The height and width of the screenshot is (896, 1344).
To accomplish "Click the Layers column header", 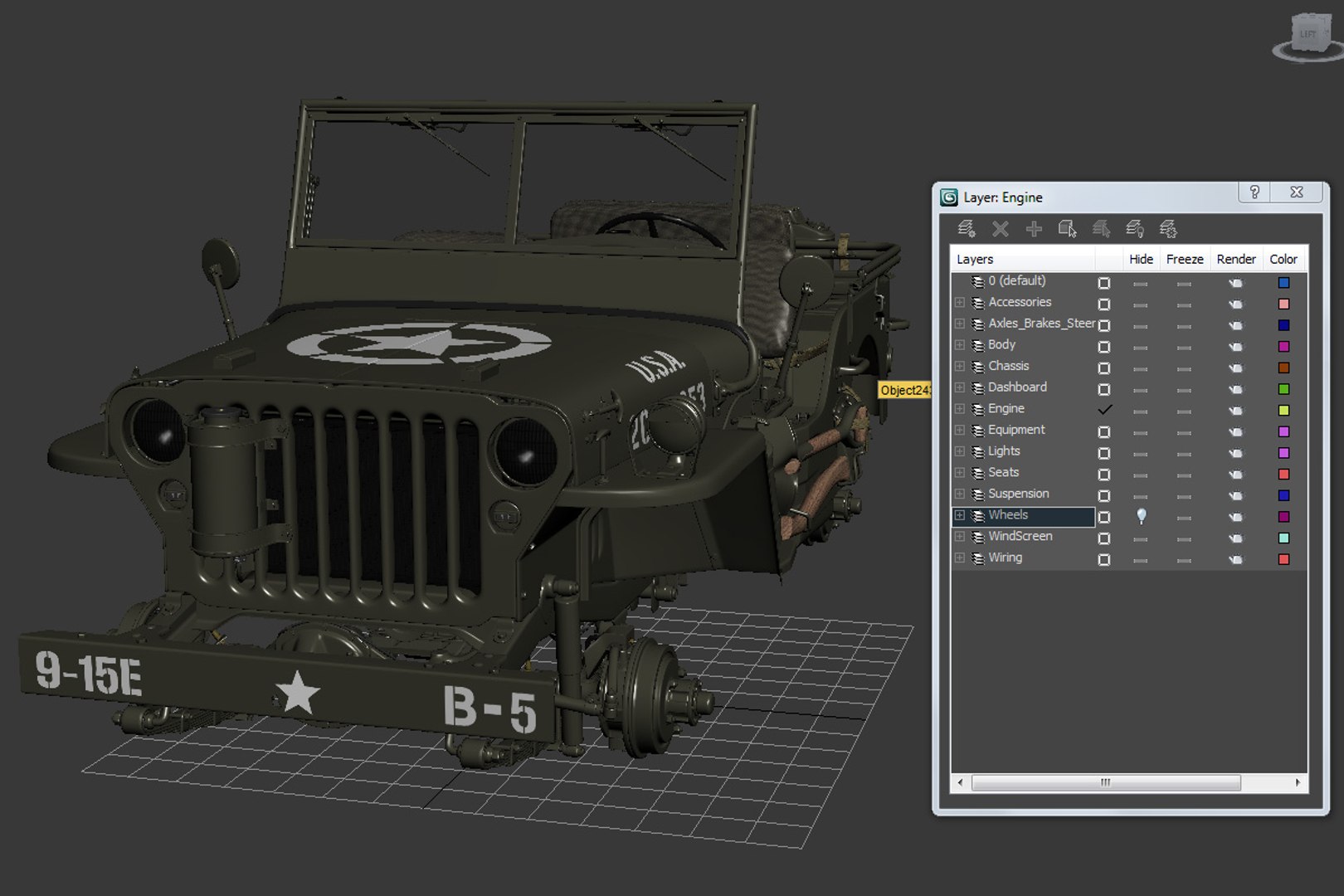I will pyautogui.click(x=1023, y=259).
